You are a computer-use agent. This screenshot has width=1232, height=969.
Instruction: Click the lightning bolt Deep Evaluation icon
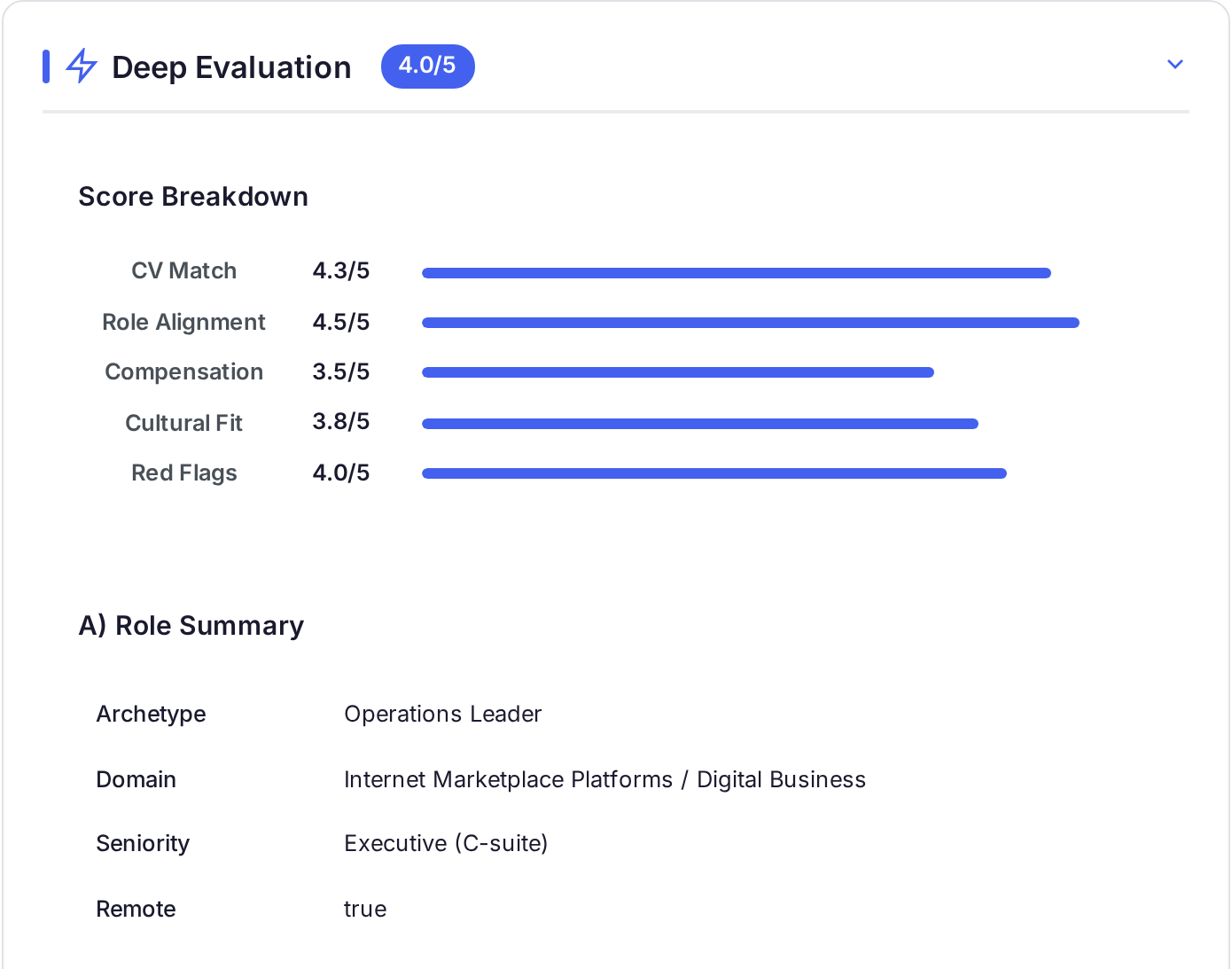pos(82,66)
